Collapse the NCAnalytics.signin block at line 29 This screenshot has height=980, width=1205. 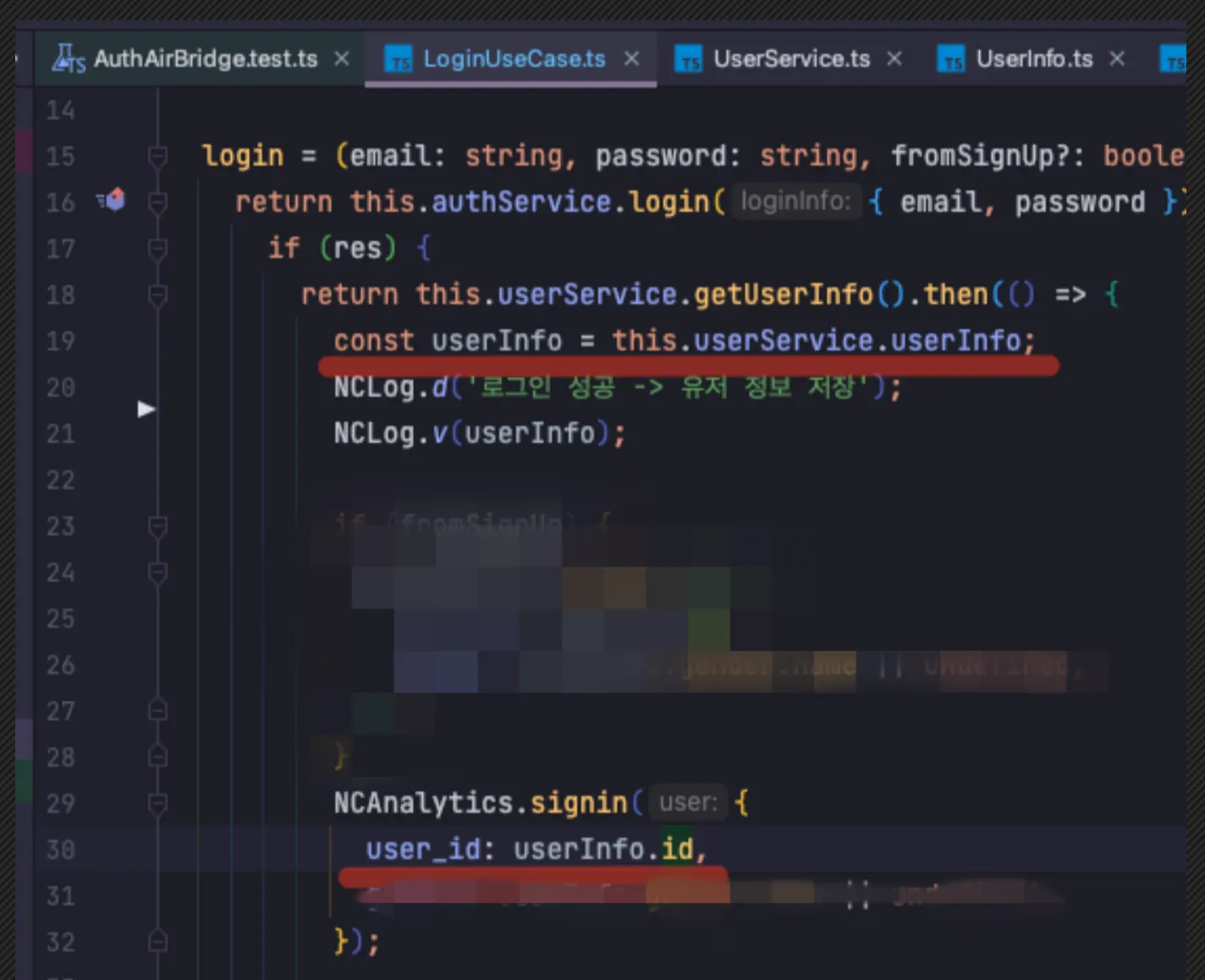tap(157, 803)
